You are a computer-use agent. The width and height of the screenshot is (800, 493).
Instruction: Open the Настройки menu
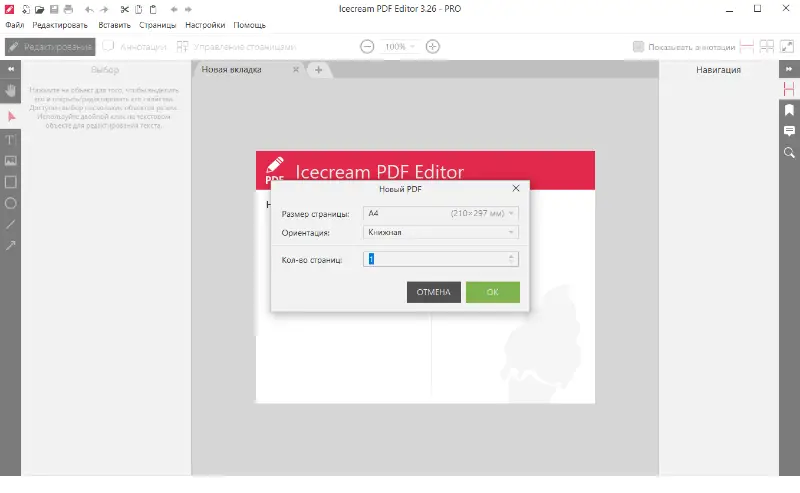point(205,25)
